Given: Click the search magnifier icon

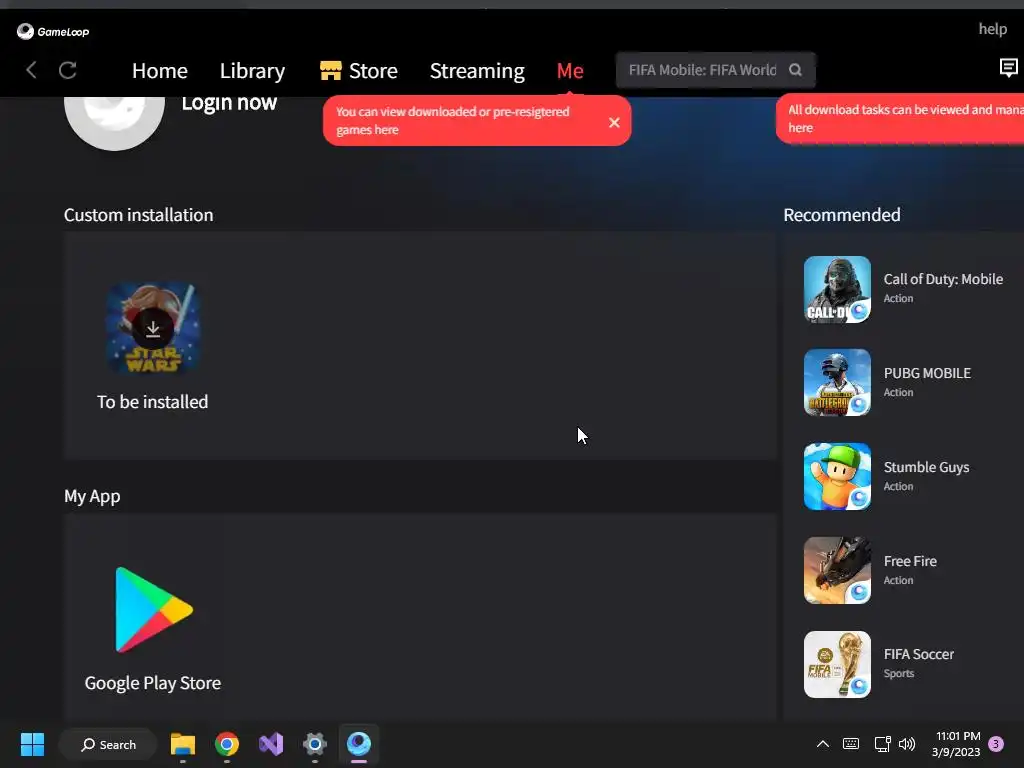Looking at the screenshot, I should coord(795,70).
